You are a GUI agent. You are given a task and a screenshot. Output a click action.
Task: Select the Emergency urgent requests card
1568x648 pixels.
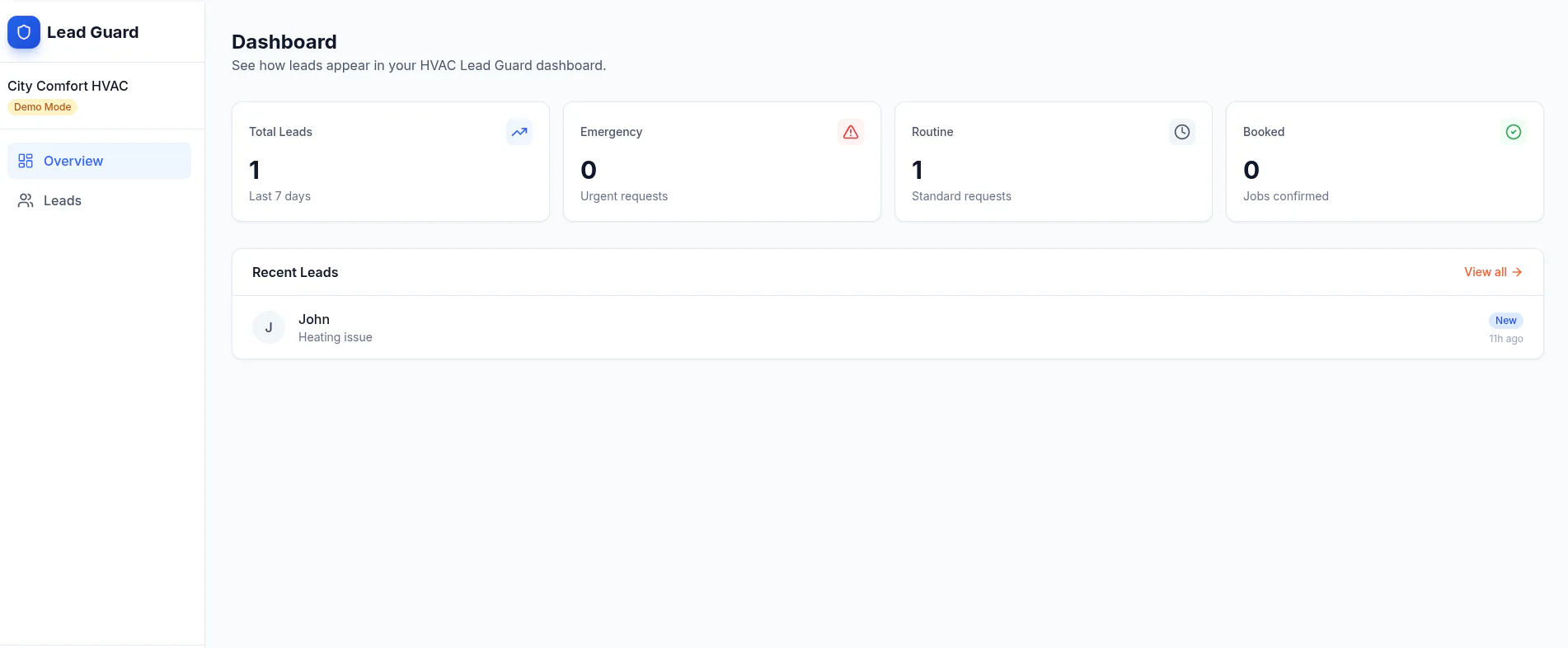click(x=722, y=162)
